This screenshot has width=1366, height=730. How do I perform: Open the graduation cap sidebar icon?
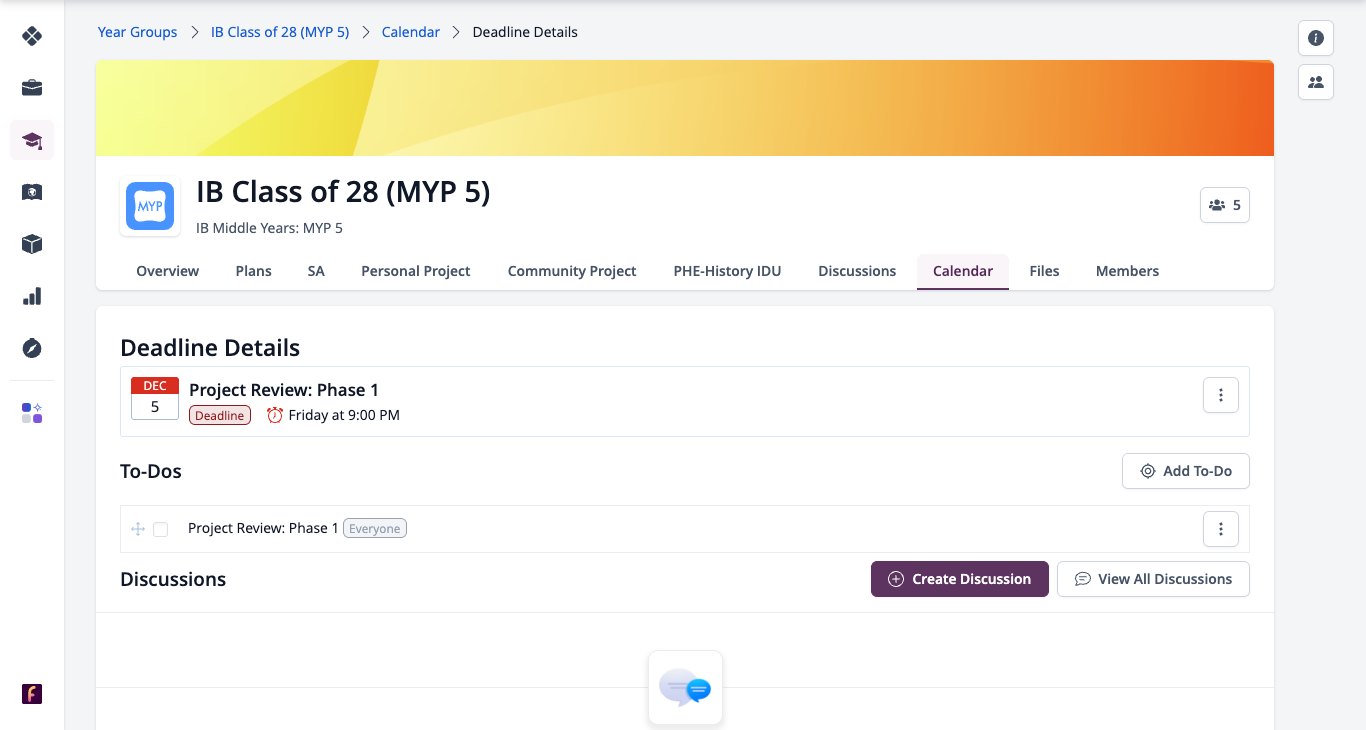click(32, 140)
